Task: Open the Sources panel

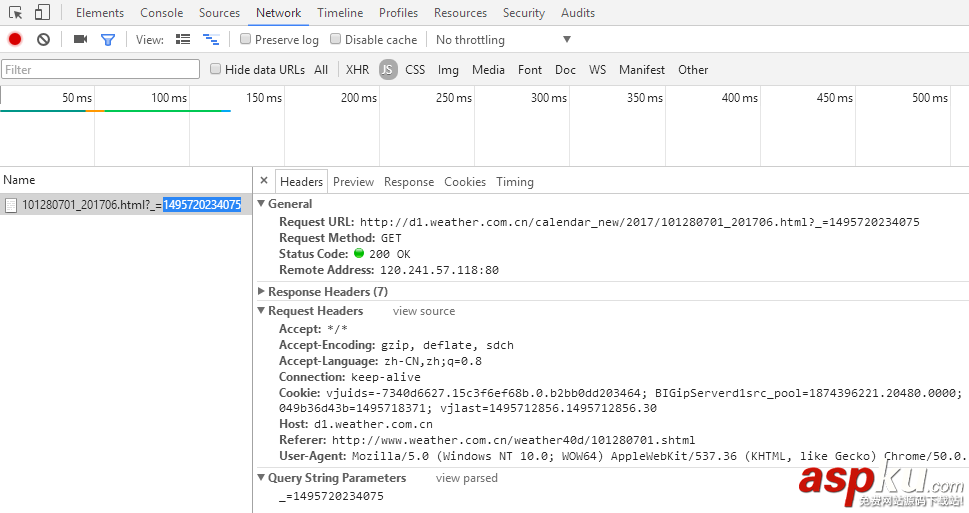Action: coord(219,13)
